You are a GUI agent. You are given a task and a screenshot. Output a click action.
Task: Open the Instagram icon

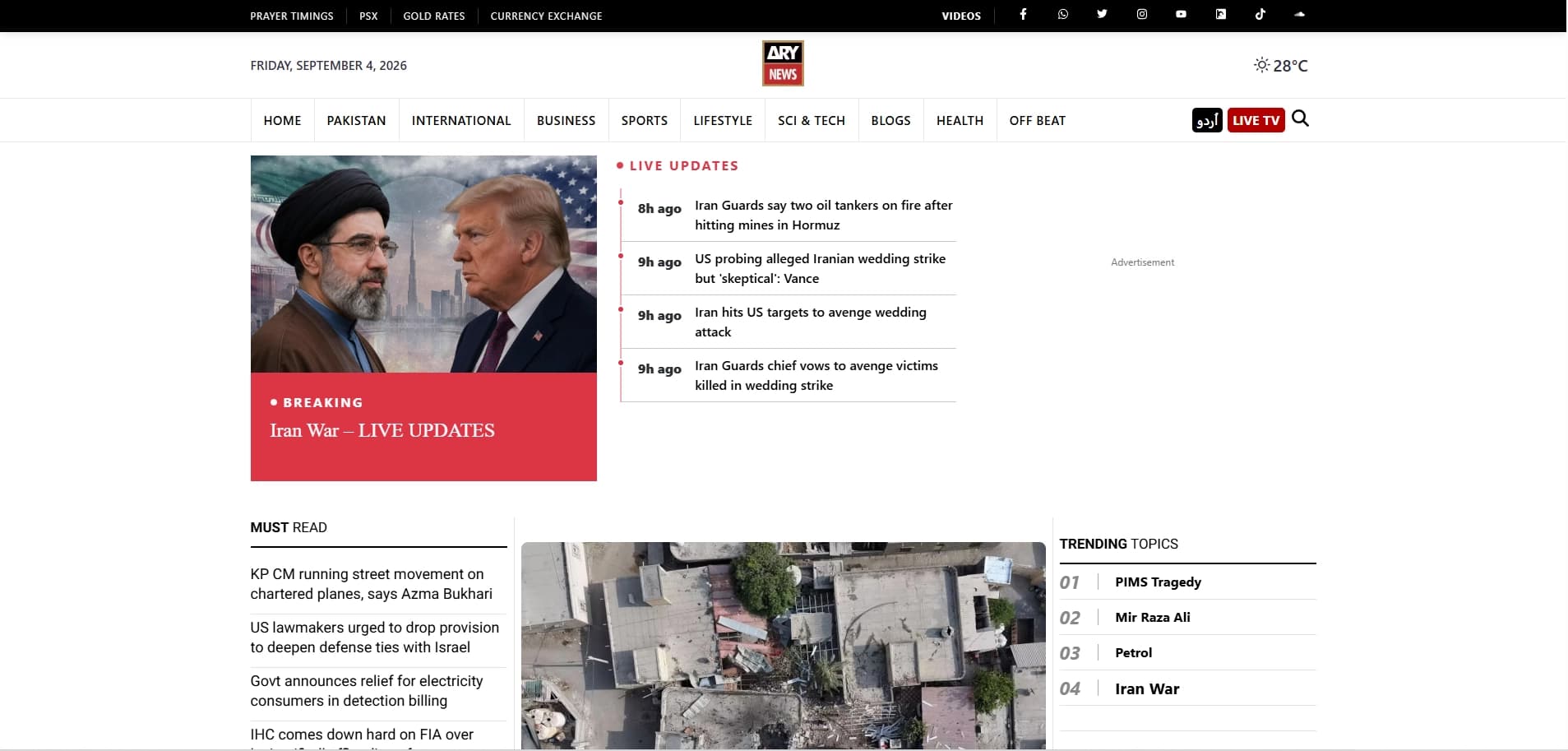click(1141, 15)
